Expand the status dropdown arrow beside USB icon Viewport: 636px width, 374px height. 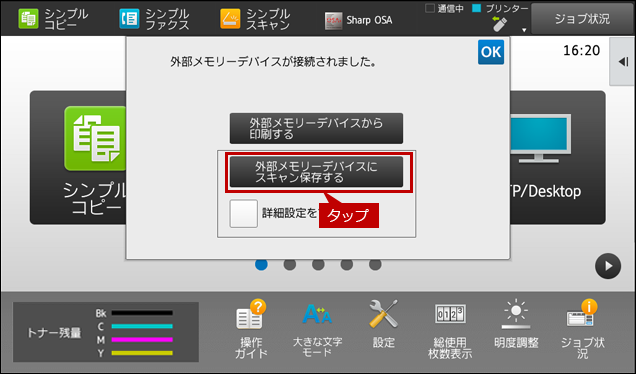tap(524, 30)
